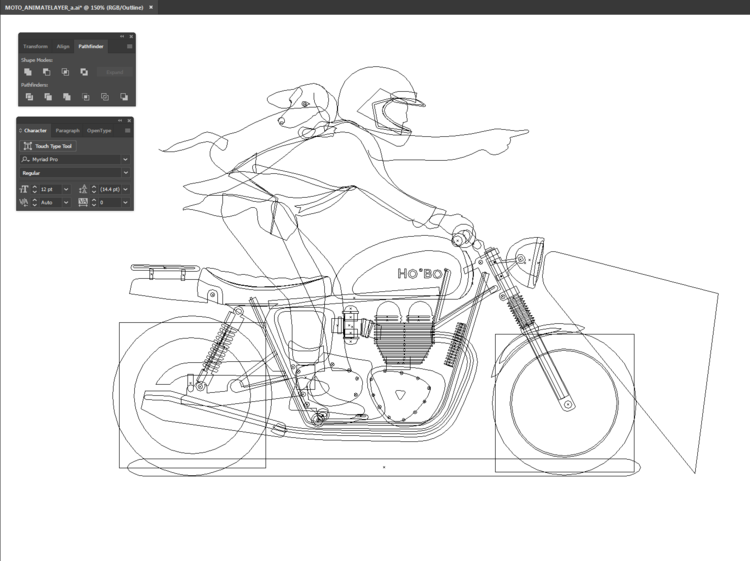This screenshot has width=750, height=561.
Task: Apply the Outline pathfinder
Action: [x=105, y=97]
